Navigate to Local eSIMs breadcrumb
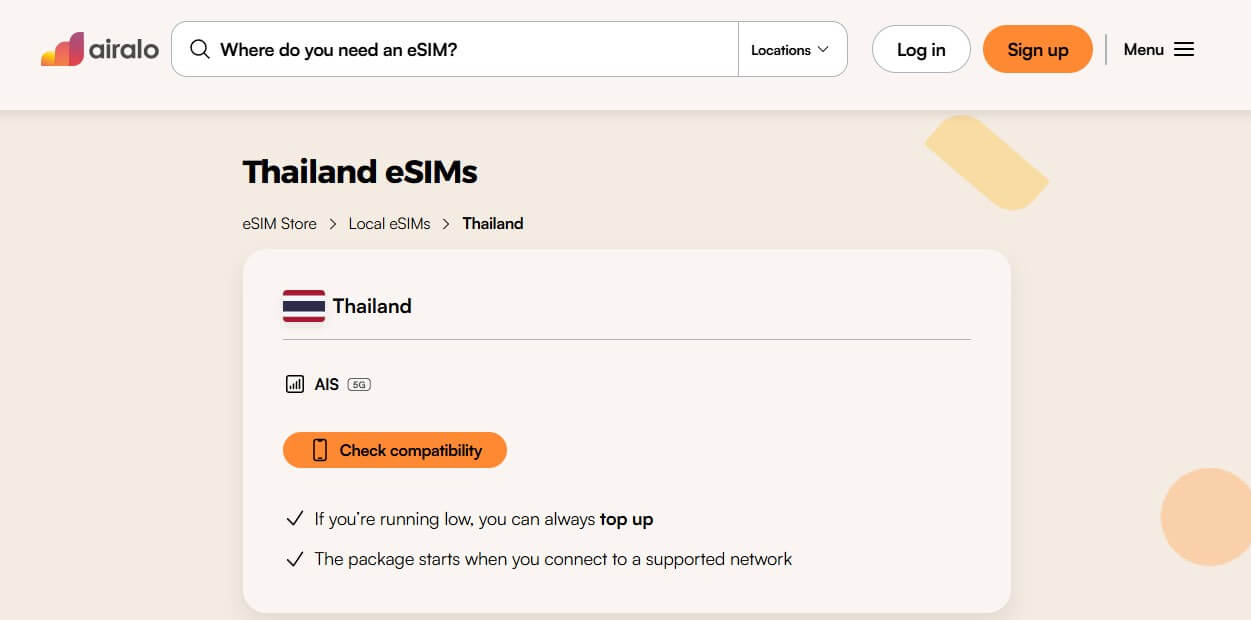This screenshot has width=1251, height=620. [x=389, y=223]
